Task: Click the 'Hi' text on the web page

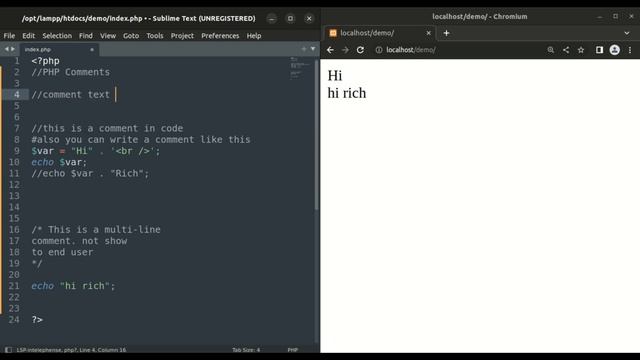Action: coord(335,76)
